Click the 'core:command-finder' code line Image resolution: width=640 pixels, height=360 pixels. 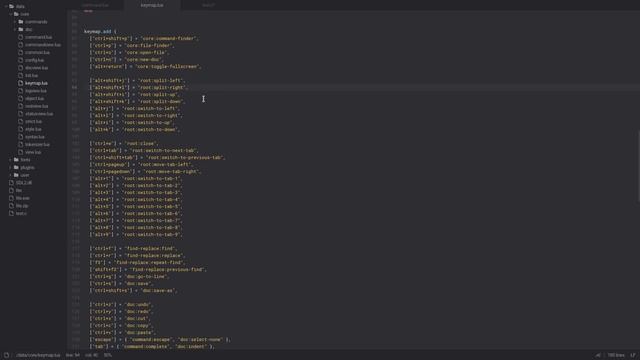[x=144, y=38]
